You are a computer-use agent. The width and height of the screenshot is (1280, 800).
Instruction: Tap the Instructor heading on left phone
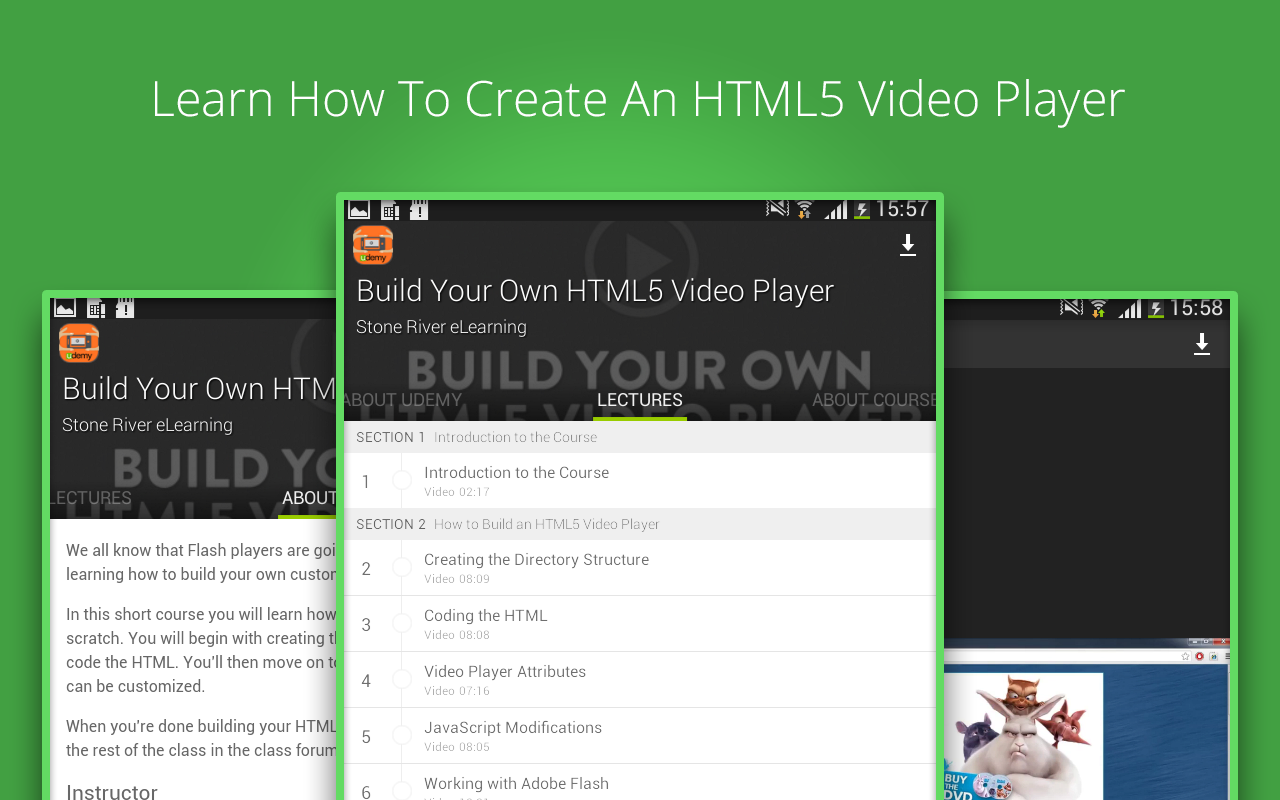(112, 792)
